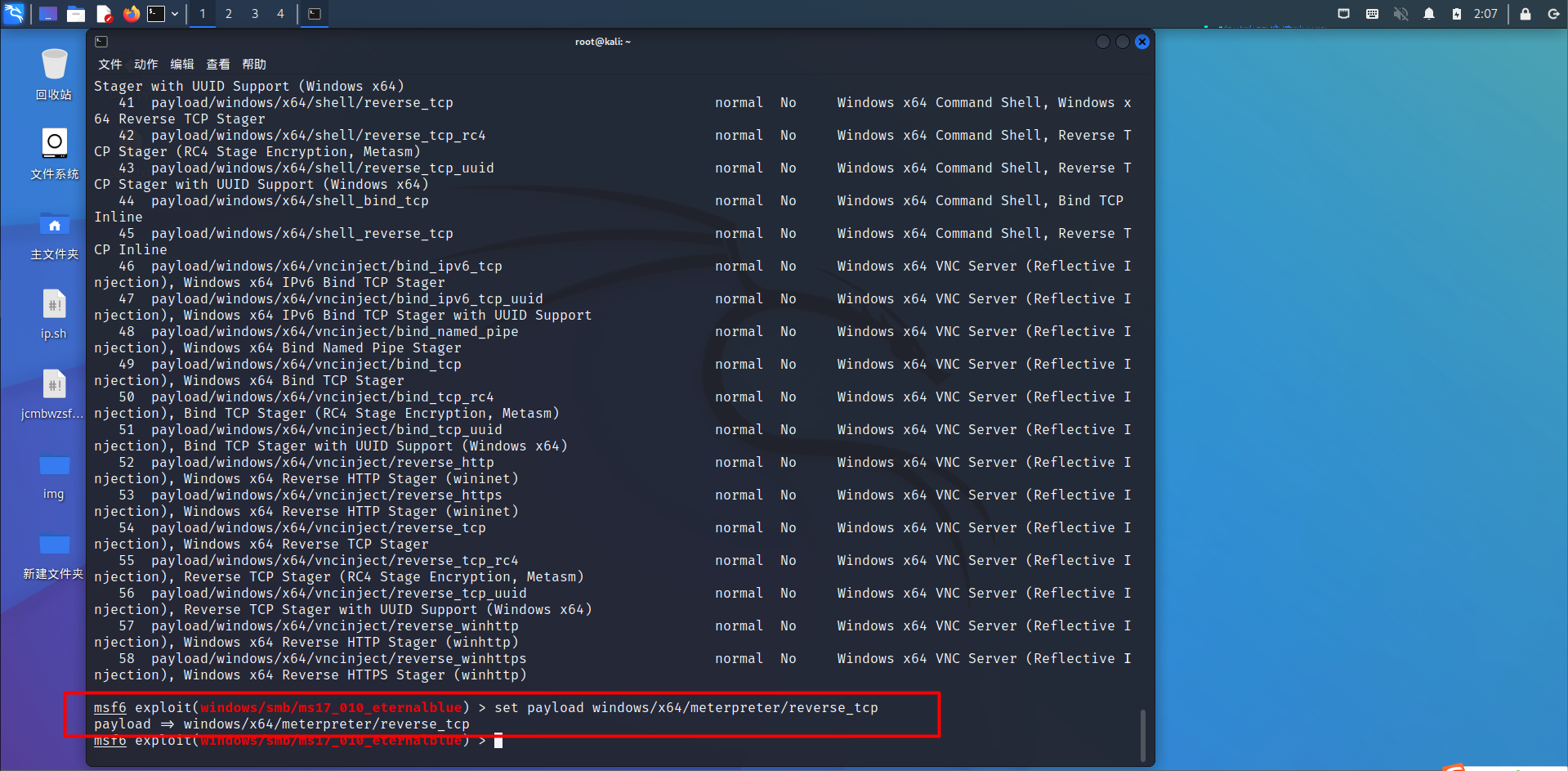Click the show desktop panel icon
Image resolution: width=1568 pixels, height=771 pixels.
pos(48,14)
